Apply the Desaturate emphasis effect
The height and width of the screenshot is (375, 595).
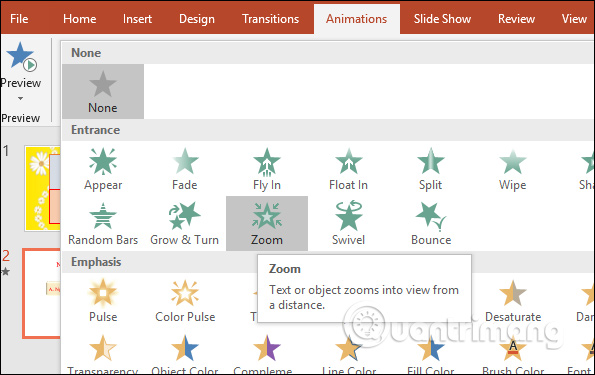pyautogui.click(x=513, y=300)
